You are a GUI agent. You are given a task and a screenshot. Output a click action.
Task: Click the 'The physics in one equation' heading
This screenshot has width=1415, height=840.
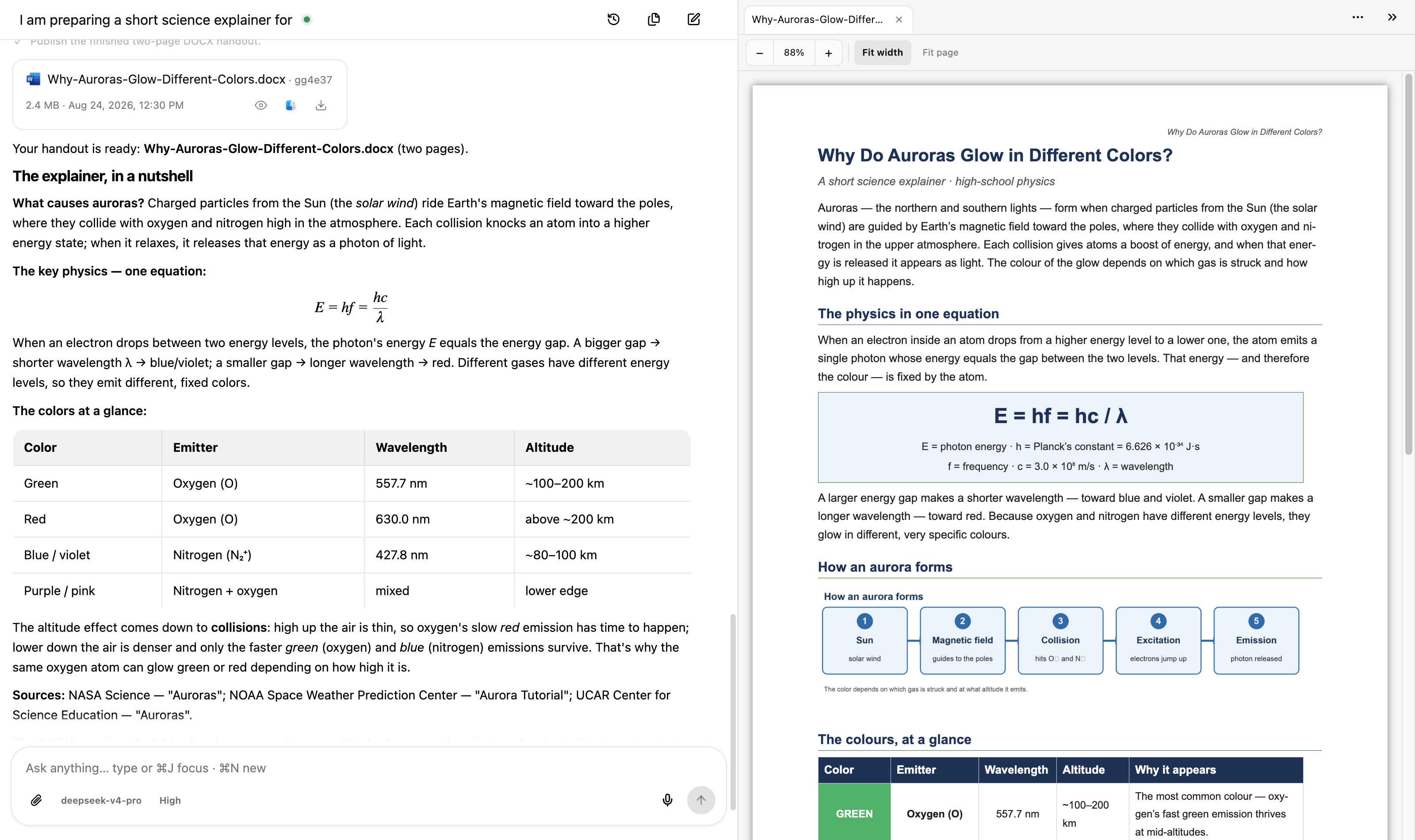pos(908,313)
